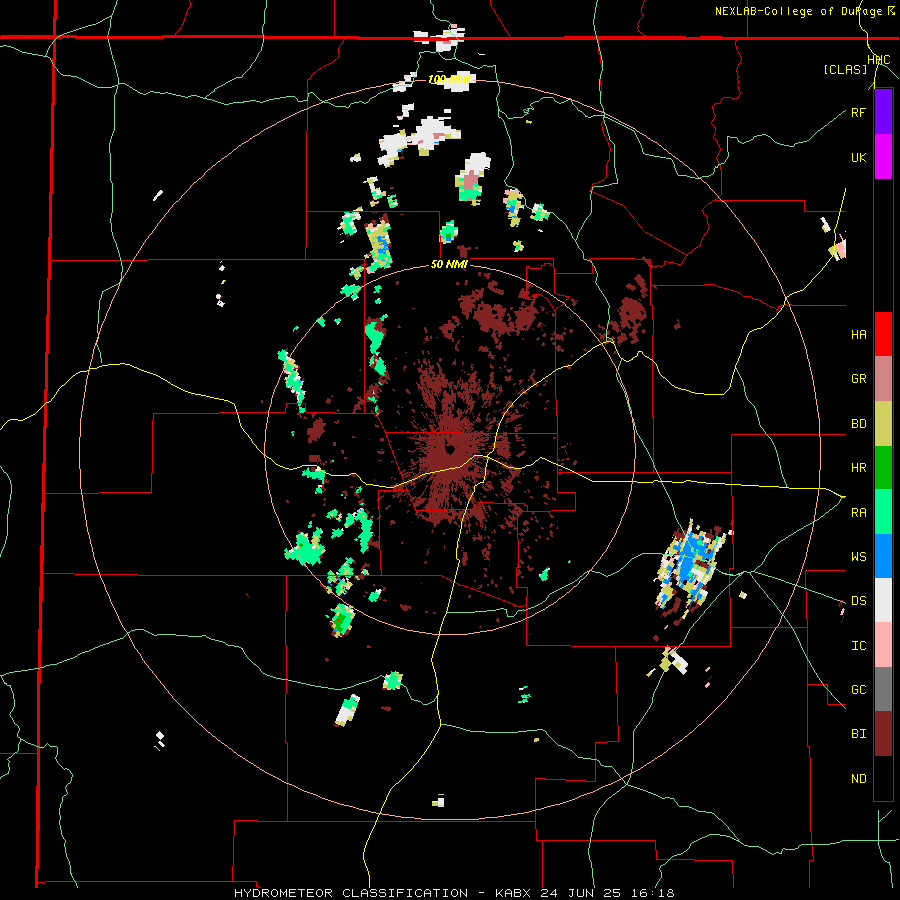This screenshot has height=900, width=900.
Task: Click the "HYDROMETEOR CLASSIFICATION" title text
Action: pos(351,893)
